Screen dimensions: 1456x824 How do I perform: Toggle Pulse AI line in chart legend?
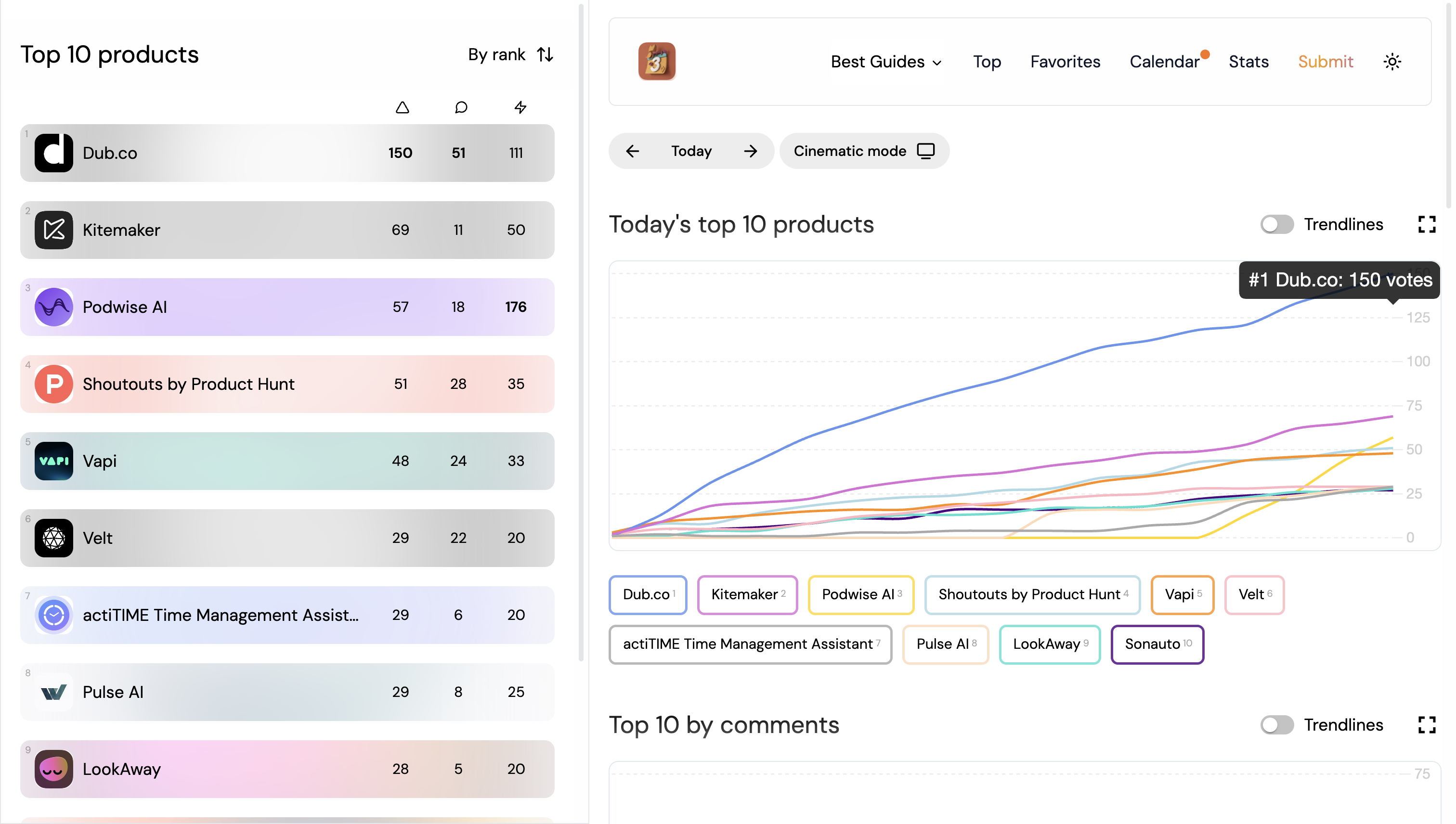click(x=945, y=644)
